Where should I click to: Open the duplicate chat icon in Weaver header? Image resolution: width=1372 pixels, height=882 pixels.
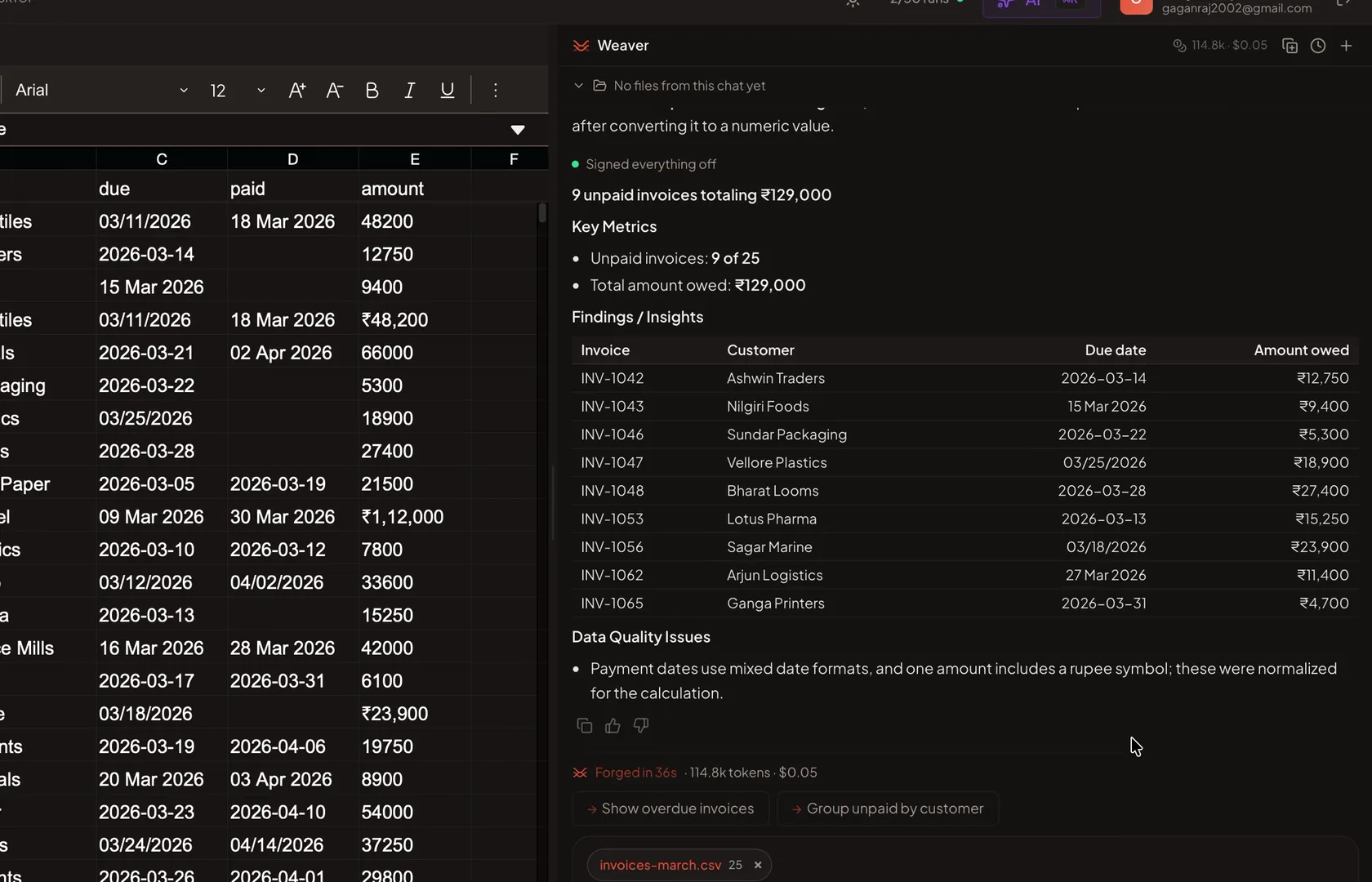(x=1290, y=46)
